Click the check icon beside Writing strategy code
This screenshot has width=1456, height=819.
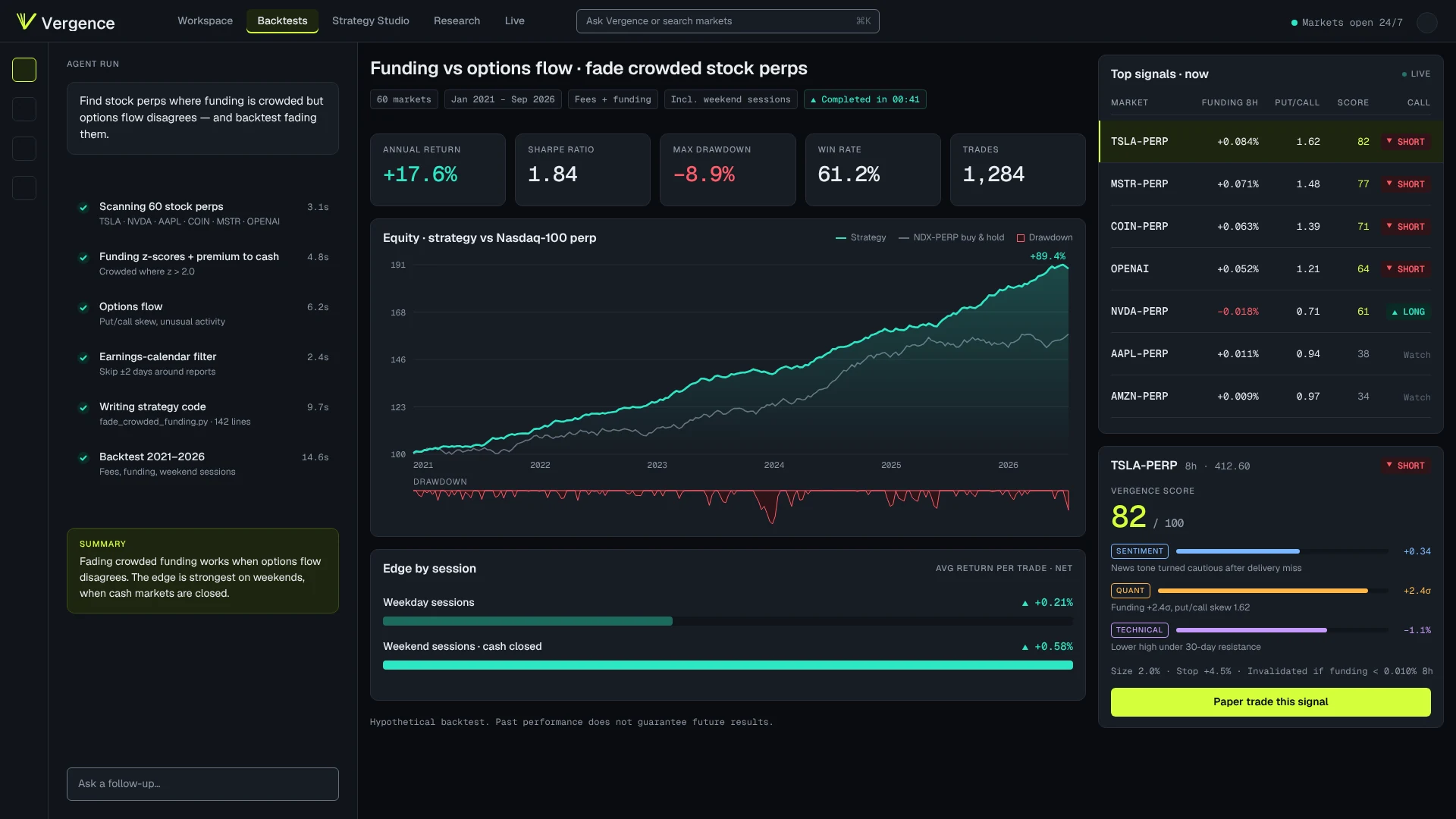[x=83, y=407]
